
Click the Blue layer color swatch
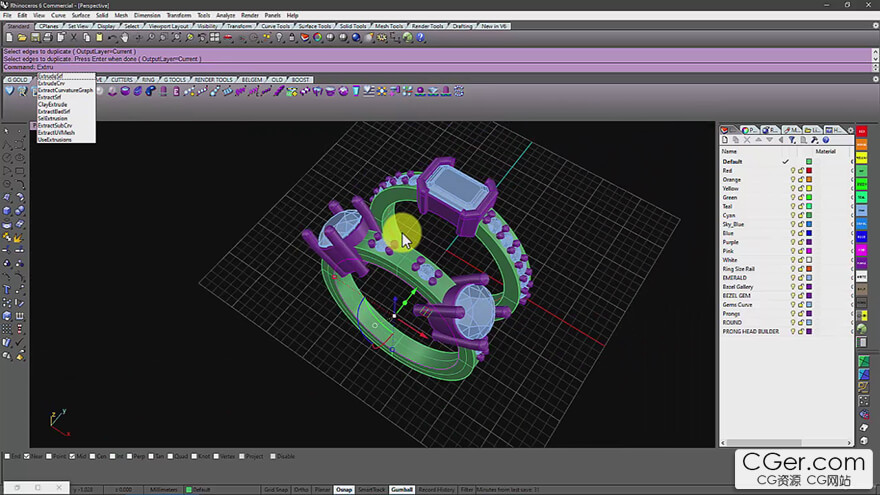(x=809, y=233)
